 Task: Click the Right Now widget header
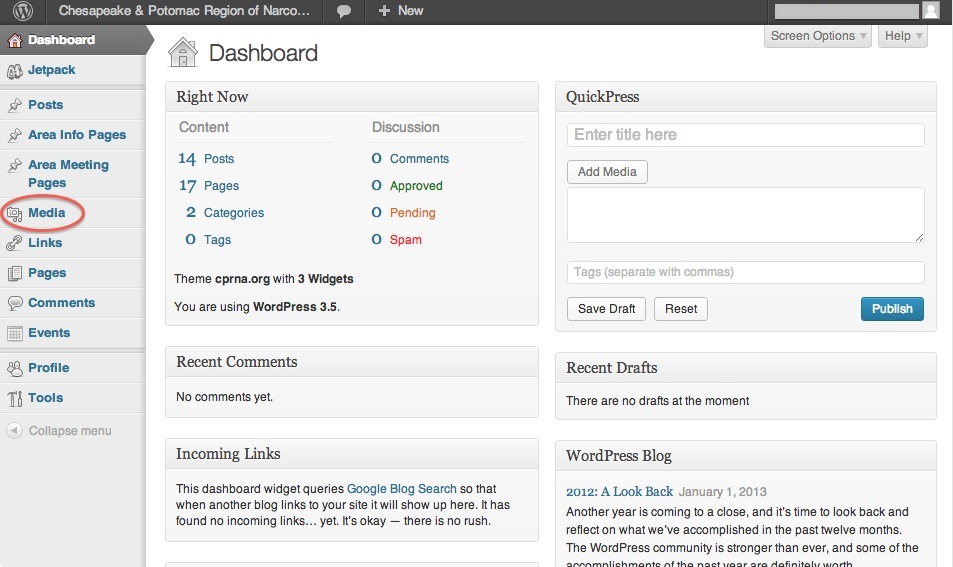pyautogui.click(x=351, y=97)
